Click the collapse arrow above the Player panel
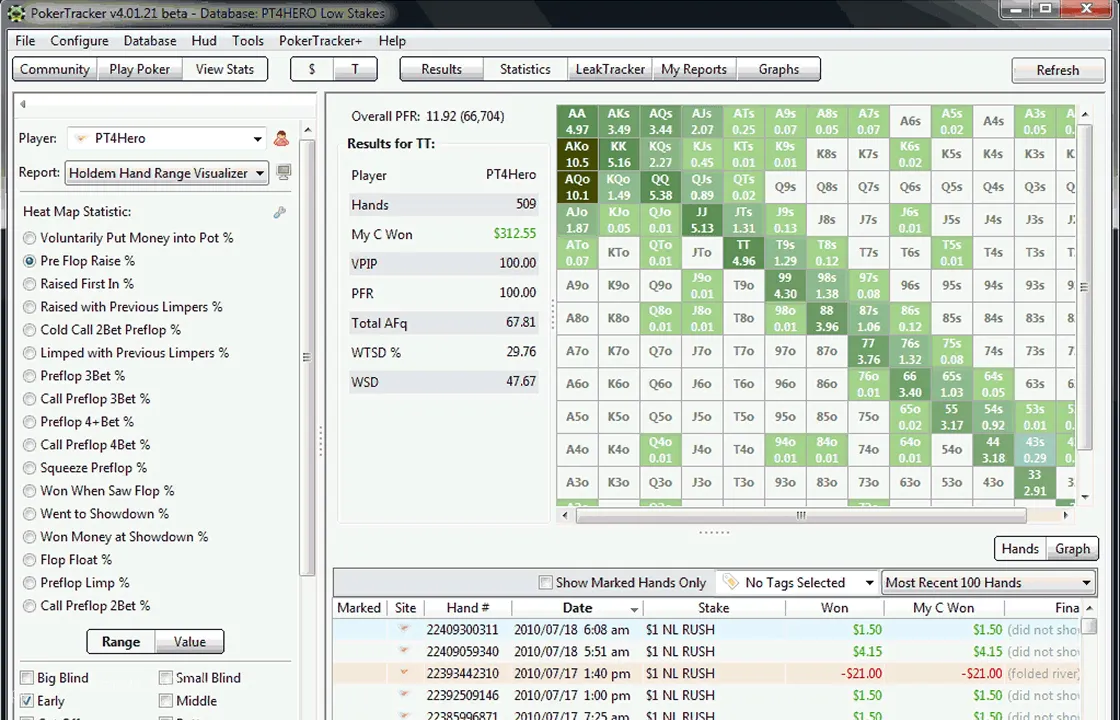The image size is (1120, 720). click(x=23, y=104)
